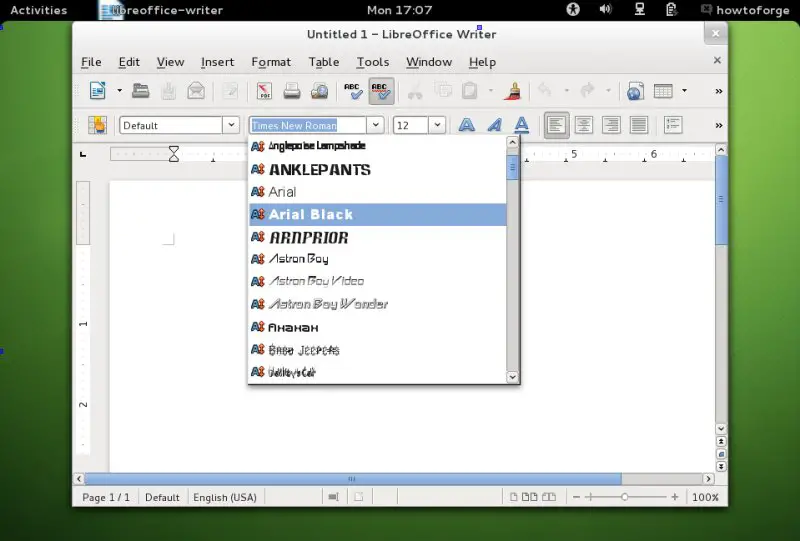Open the Styles and Formatting icon

coord(97,125)
